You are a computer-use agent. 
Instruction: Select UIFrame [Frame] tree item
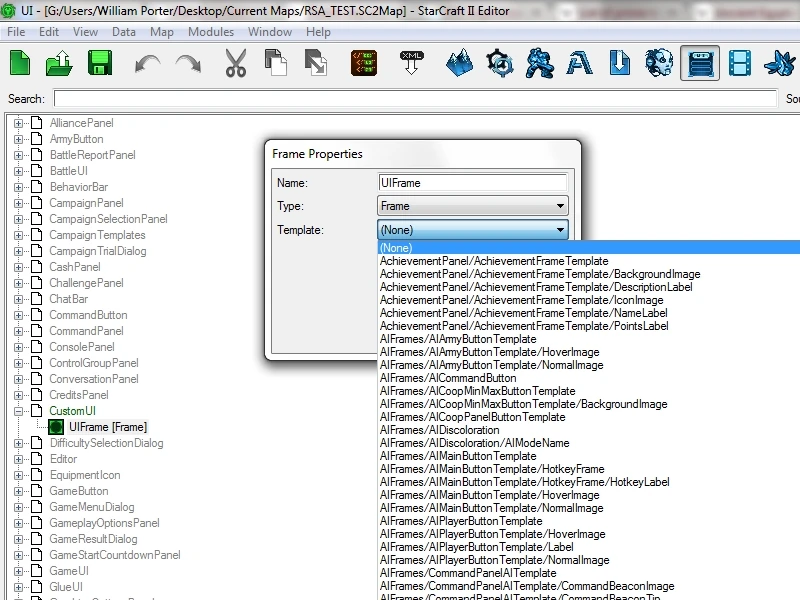pyautogui.click(x=108, y=427)
